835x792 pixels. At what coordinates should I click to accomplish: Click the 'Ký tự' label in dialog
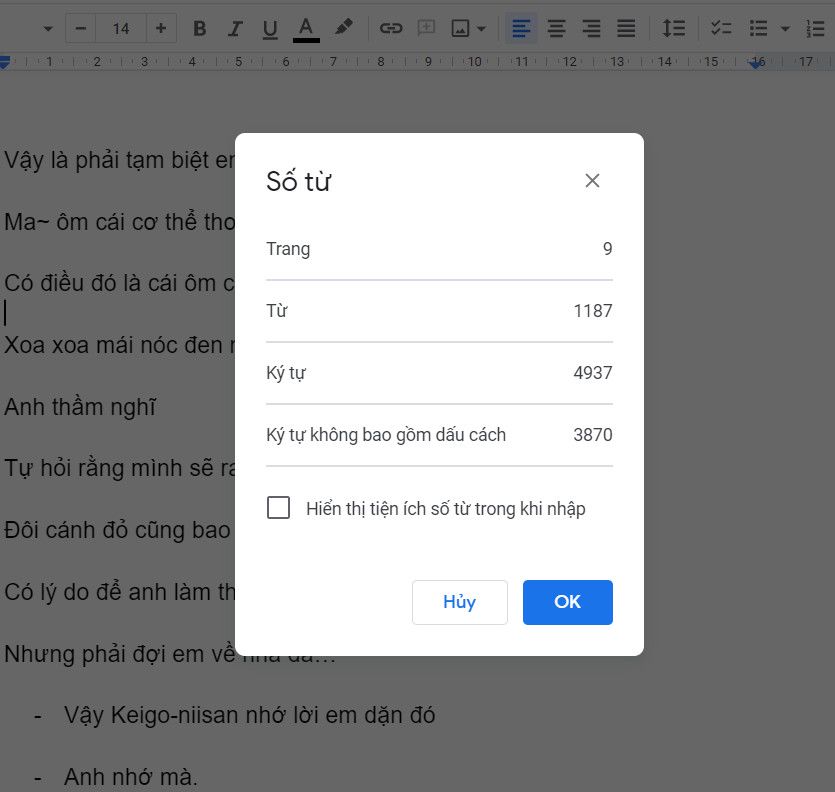(286, 373)
